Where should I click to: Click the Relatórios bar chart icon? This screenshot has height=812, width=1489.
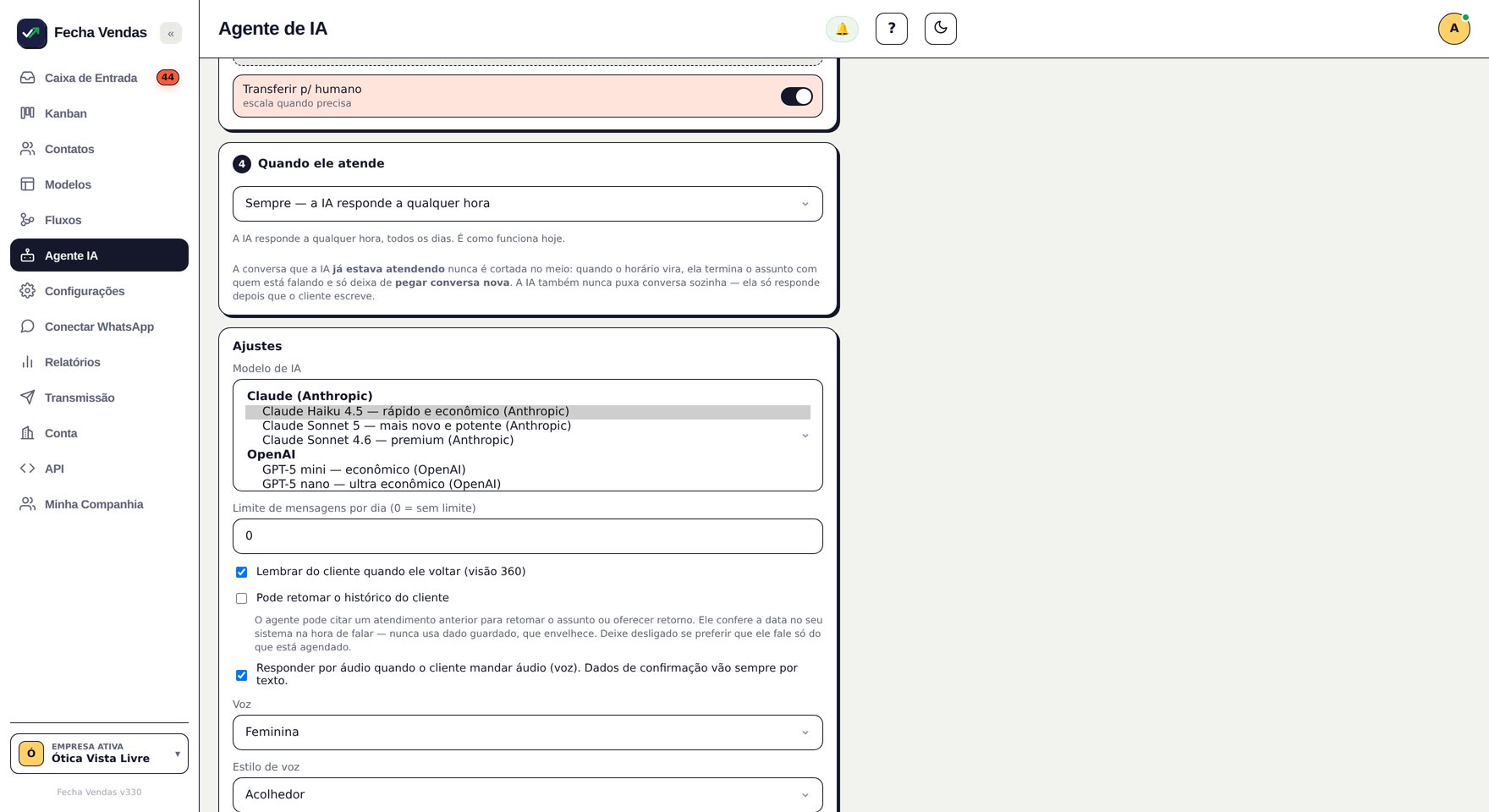click(28, 362)
